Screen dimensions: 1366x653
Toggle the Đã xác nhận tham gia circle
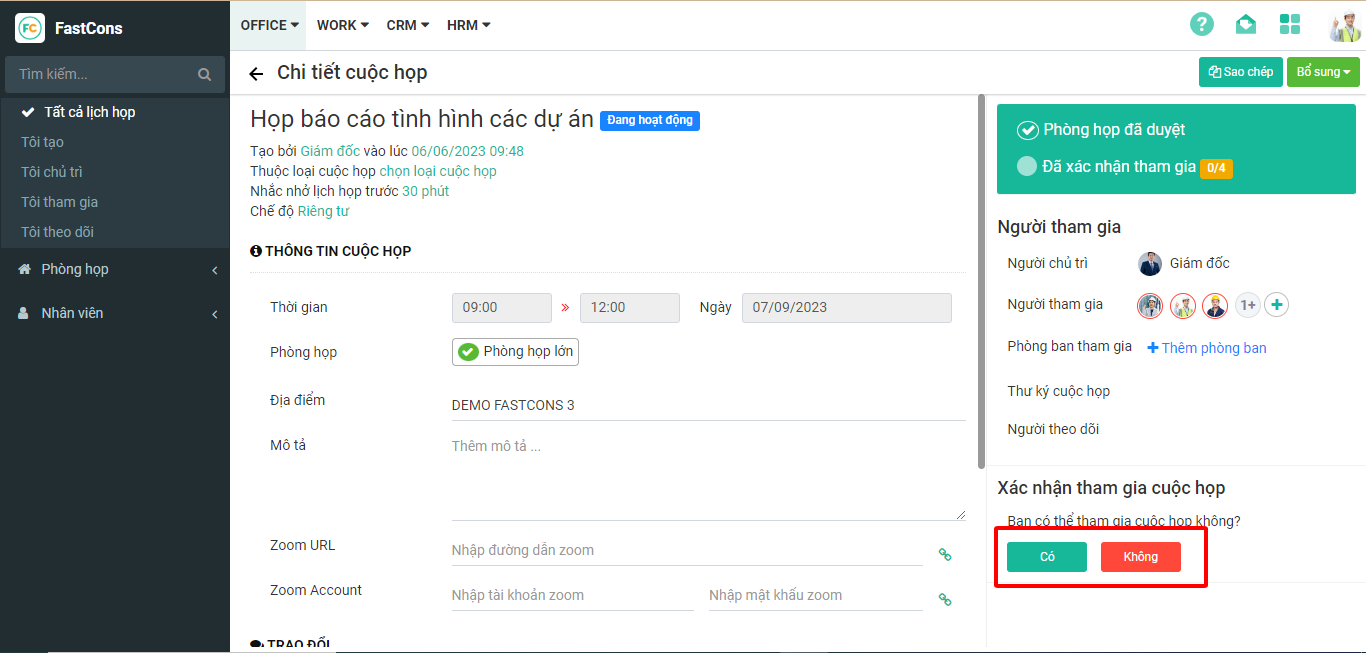coord(1026,167)
